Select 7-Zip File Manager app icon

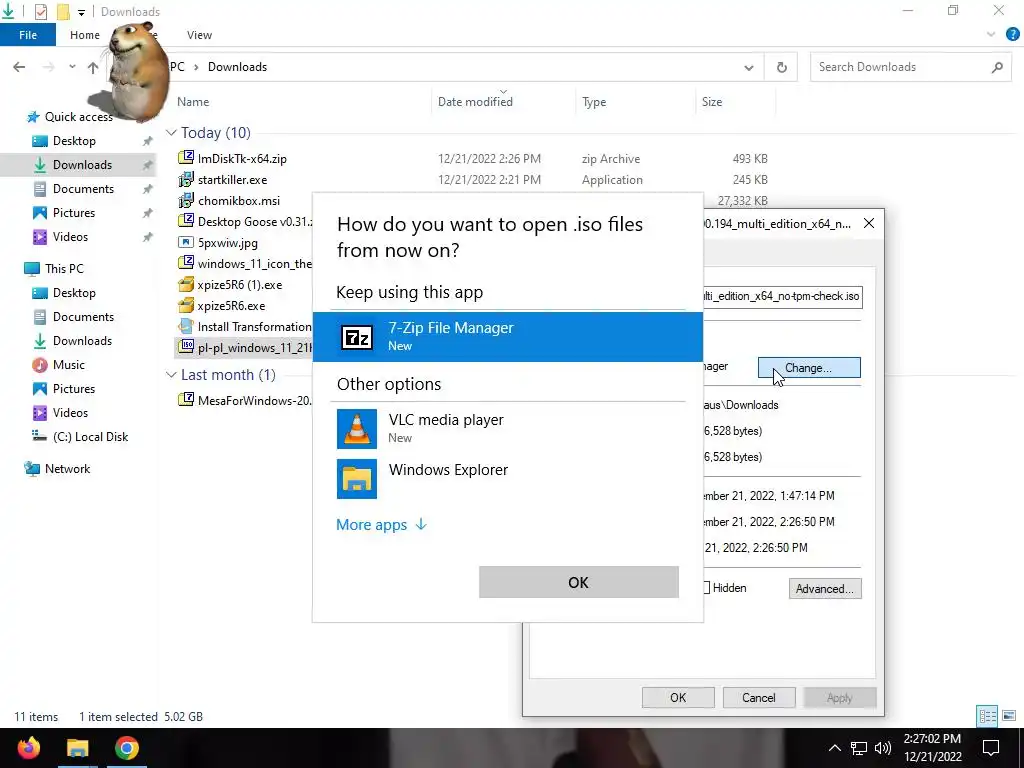[x=357, y=337]
